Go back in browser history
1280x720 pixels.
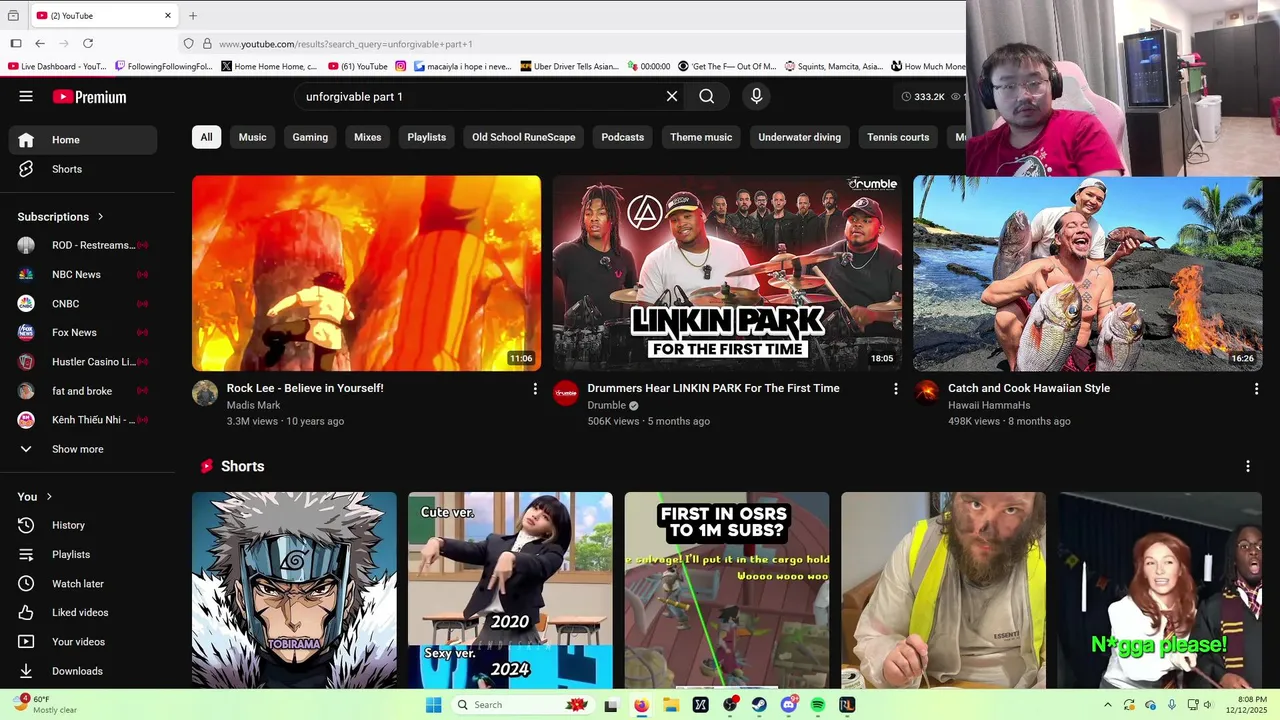click(x=40, y=43)
